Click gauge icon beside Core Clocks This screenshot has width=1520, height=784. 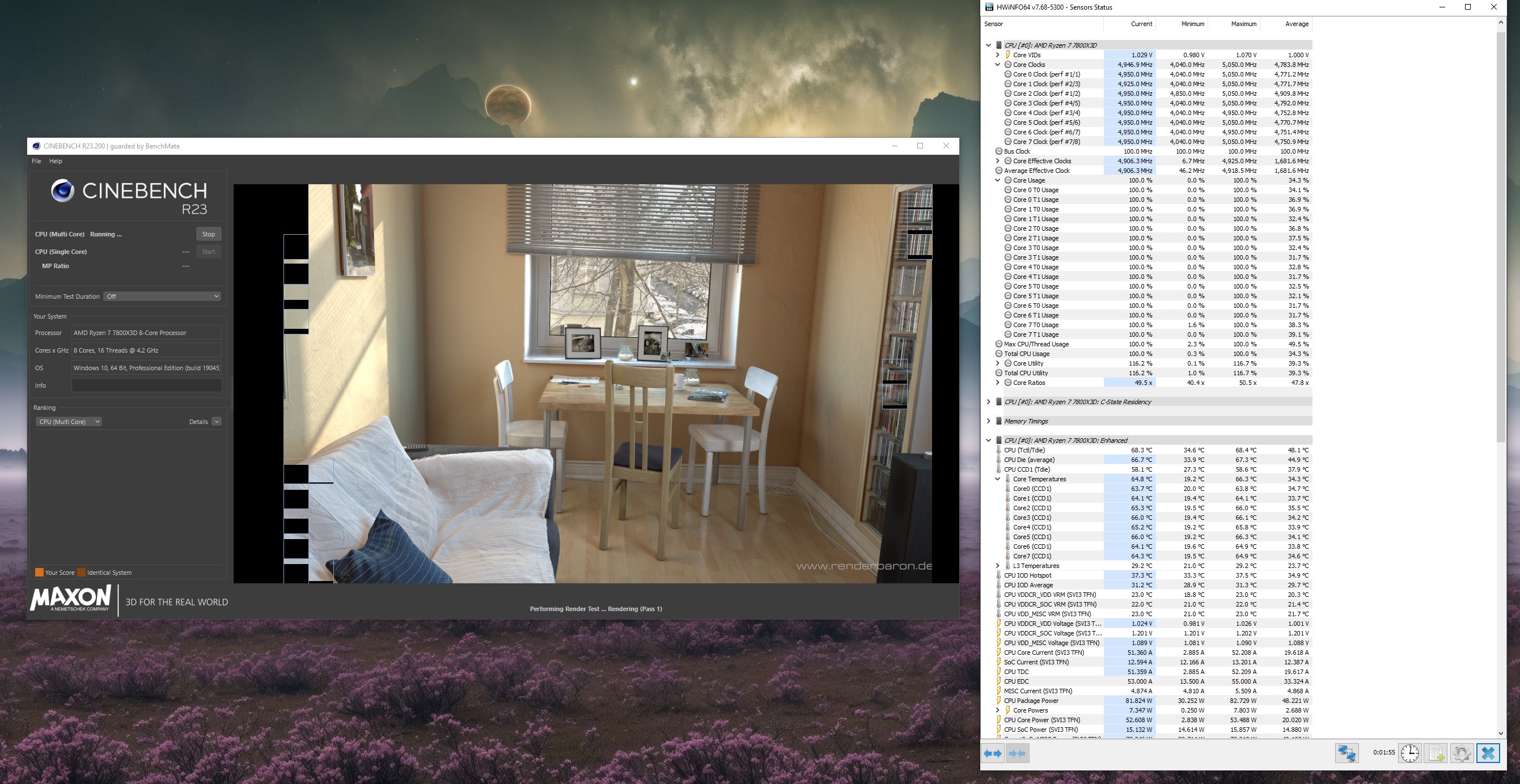(x=1008, y=64)
